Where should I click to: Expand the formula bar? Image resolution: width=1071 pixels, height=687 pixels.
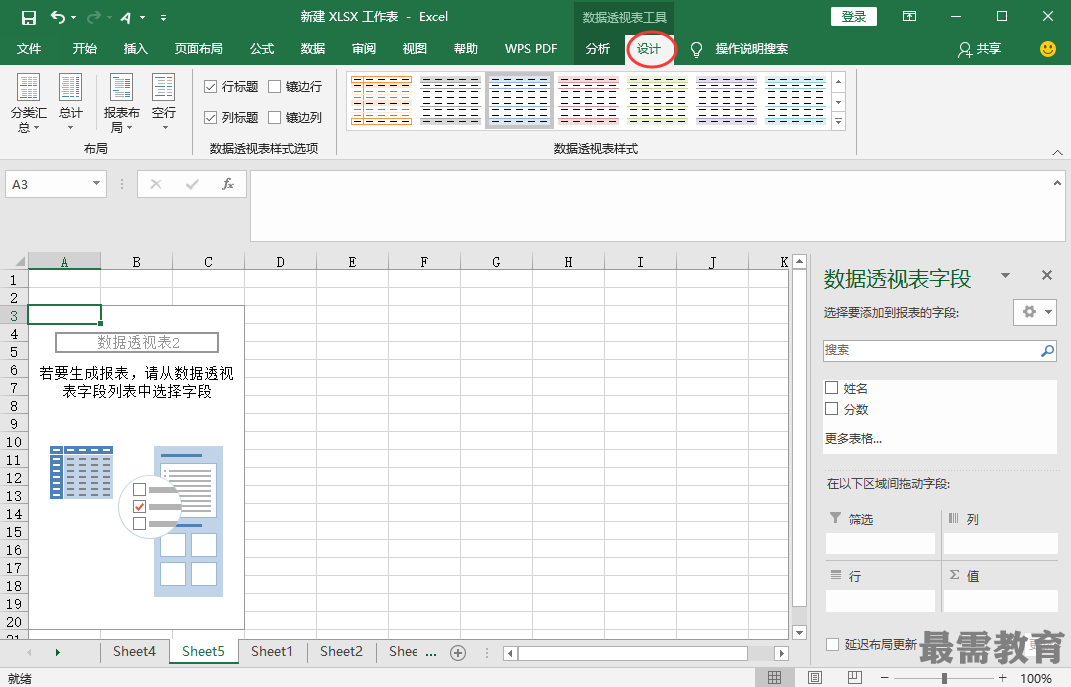pyautogui.click(x=1057, y=182)
